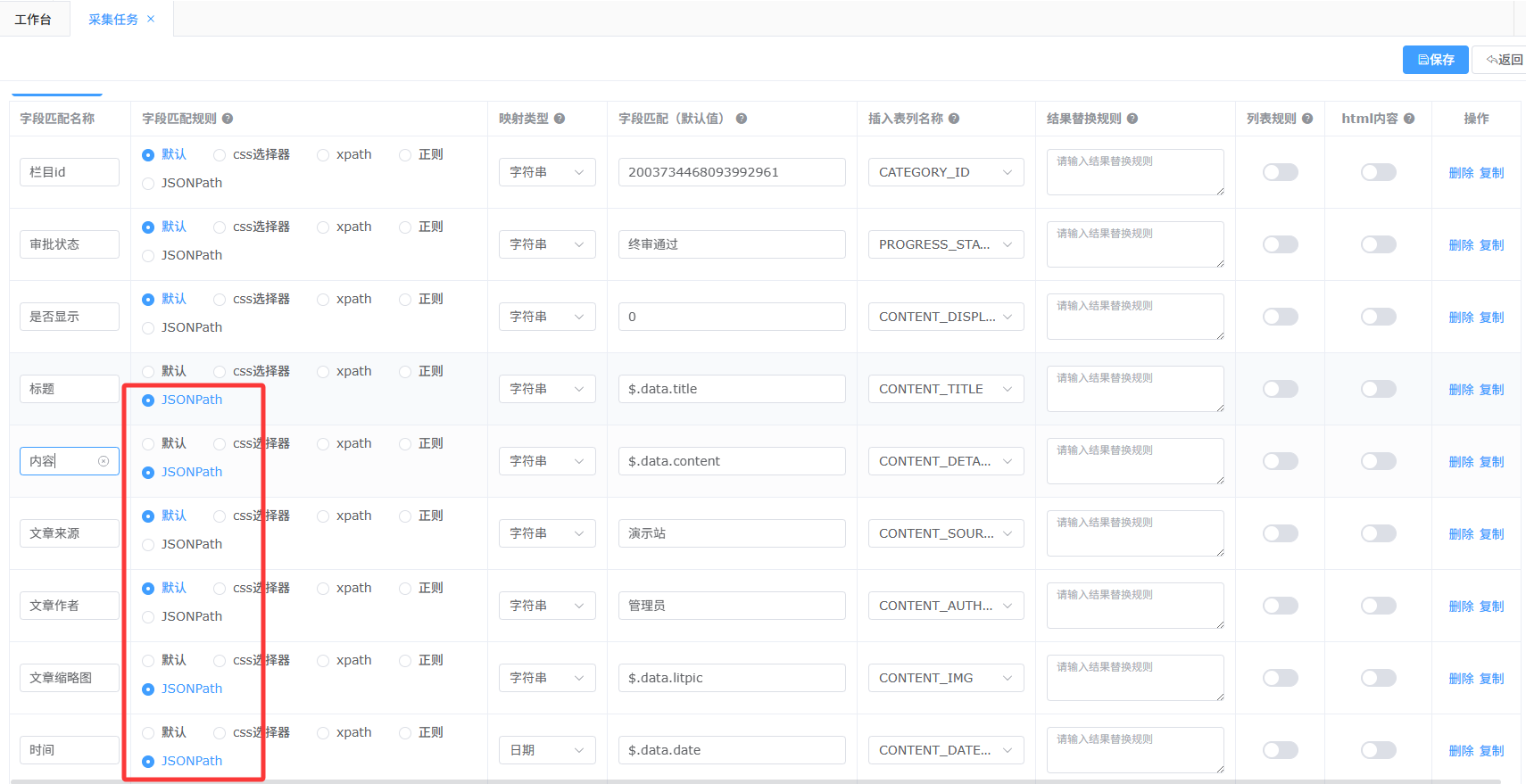Click help icon next to 字段匹配规则 header
This screenshot has width=1526, height=784.
pyautogui.click(x=228, y=119)
